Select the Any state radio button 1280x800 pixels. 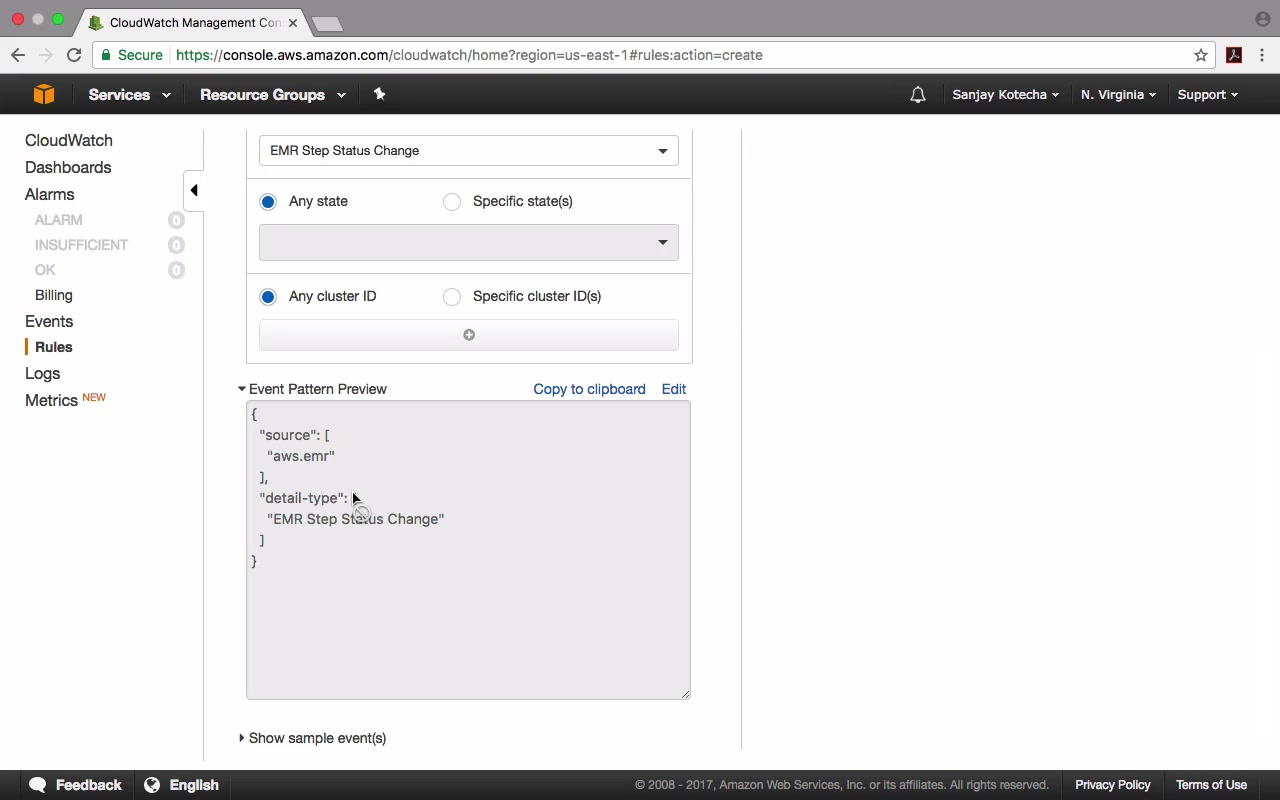click(x=268, y=202)
